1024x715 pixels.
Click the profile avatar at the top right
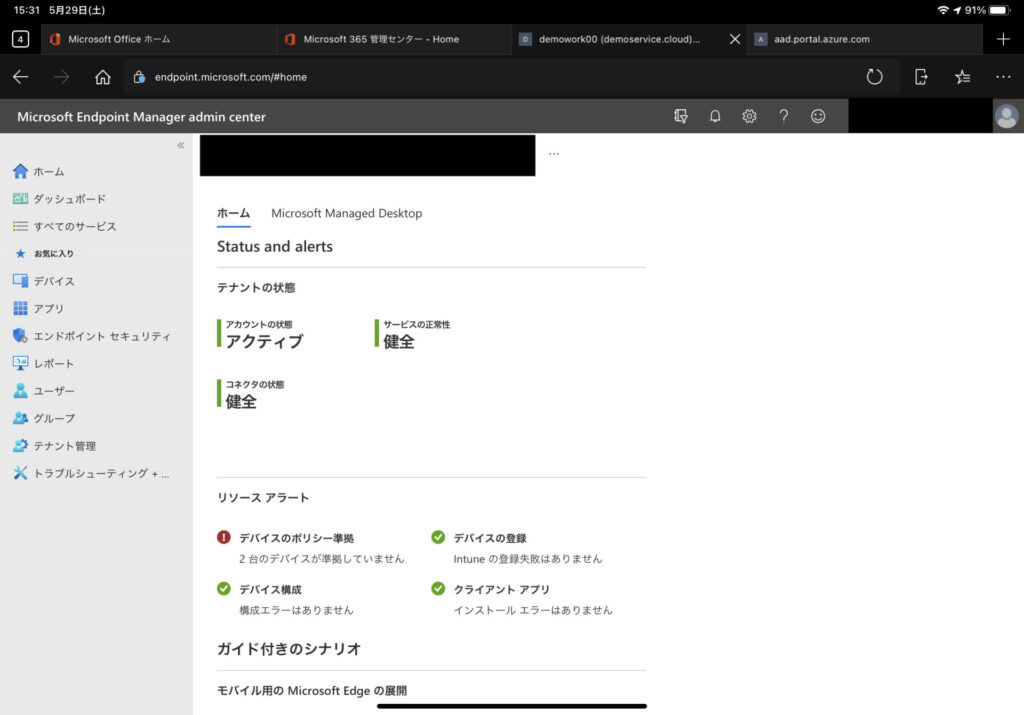pos(1008,116)
